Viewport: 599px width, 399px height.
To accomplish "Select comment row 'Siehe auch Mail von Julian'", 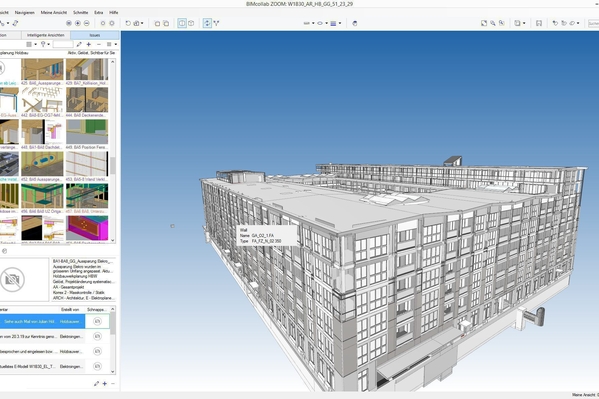I will [42, 321].
